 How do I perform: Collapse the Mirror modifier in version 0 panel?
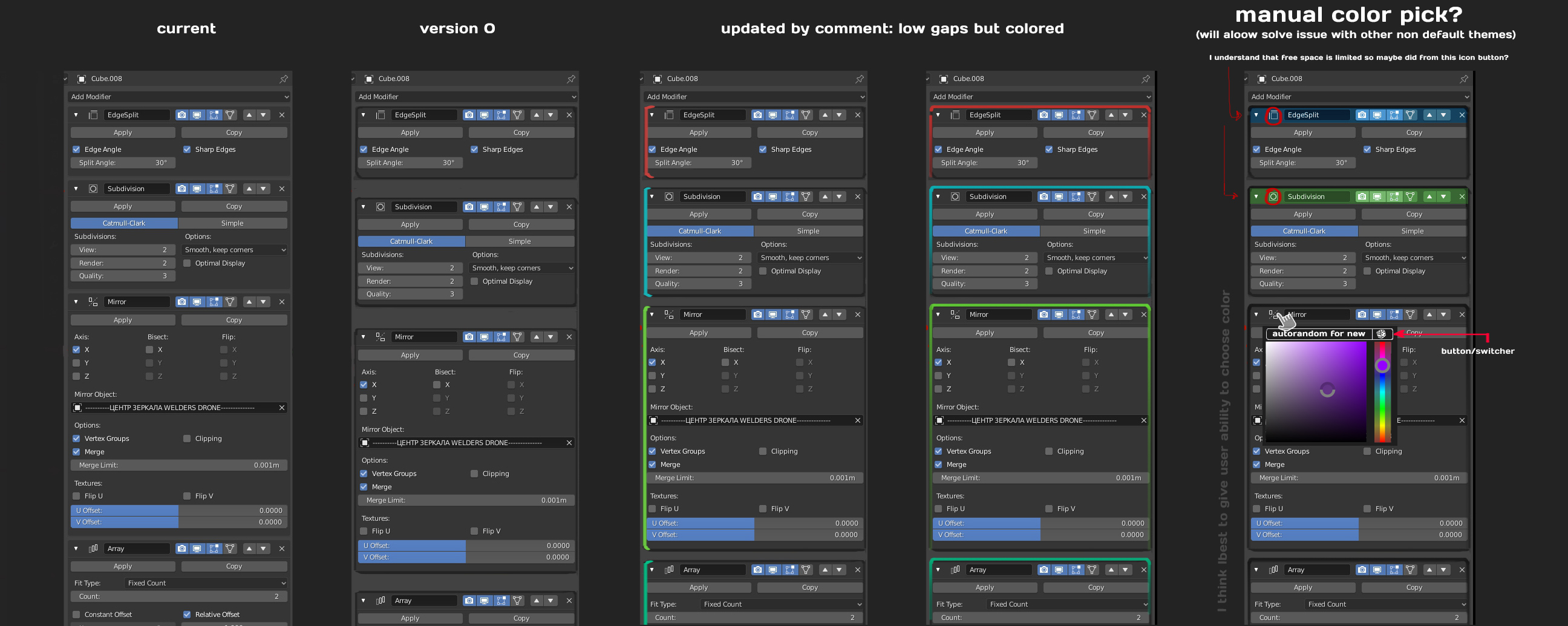[x=364, y=337]
